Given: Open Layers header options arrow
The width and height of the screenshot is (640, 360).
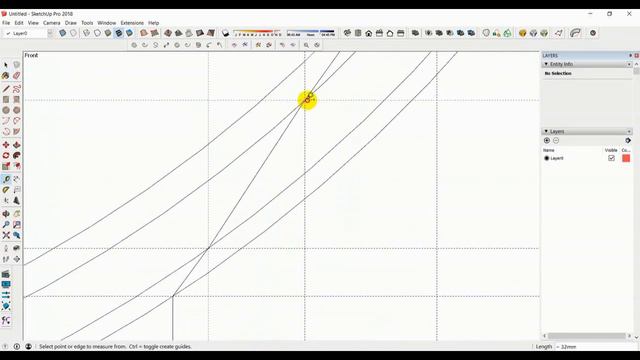Looking at the screenshot, I should [x=629, y=131].
